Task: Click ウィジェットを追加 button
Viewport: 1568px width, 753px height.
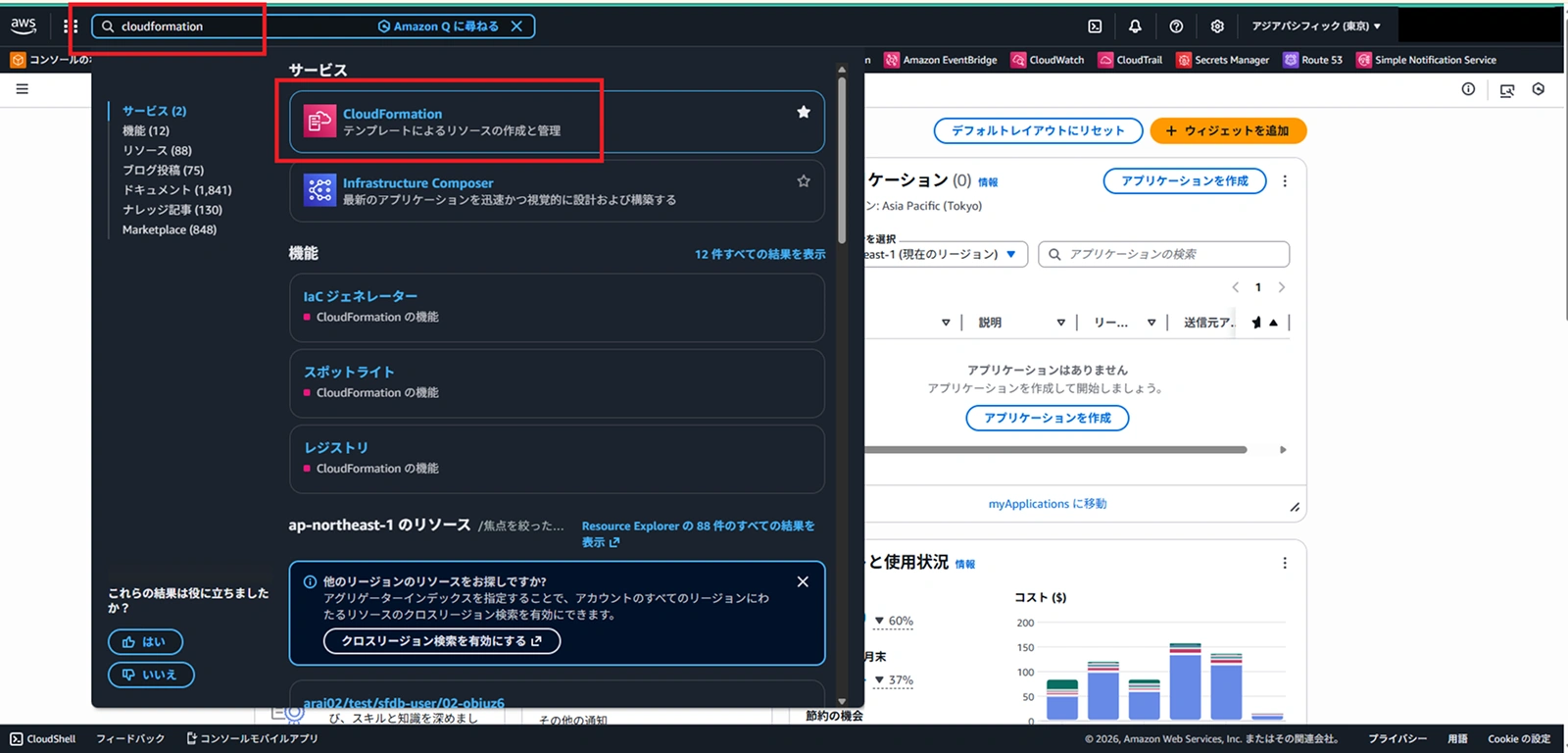Action: [x=1228, y=130]
